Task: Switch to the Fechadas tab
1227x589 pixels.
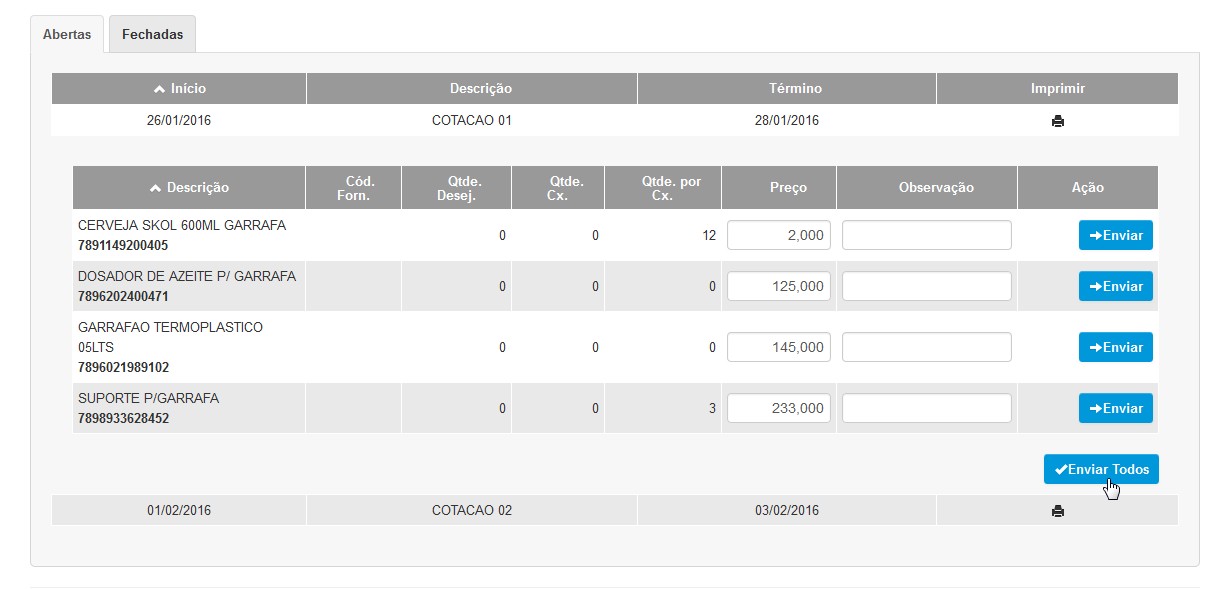Action: (x=152, y=34)
